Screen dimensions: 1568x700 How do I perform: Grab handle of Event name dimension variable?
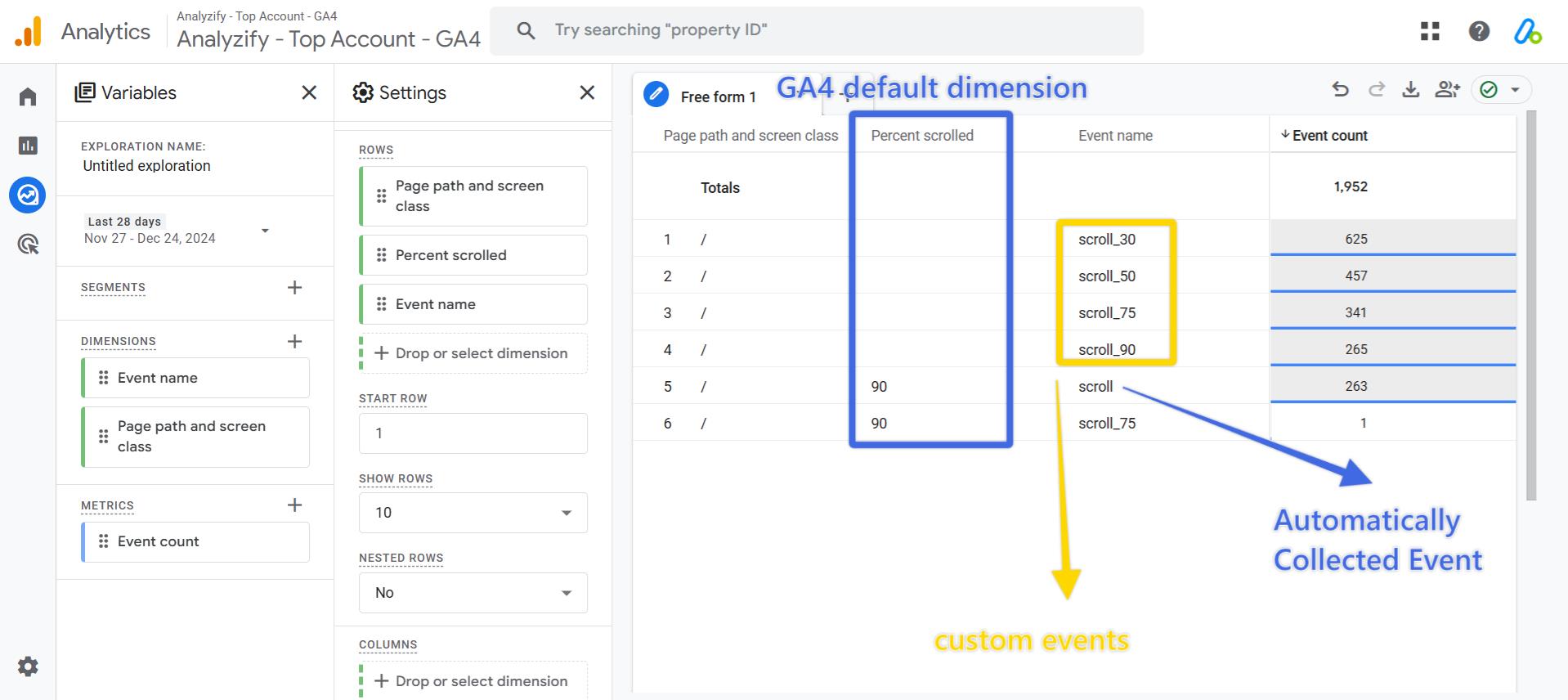(103, 378)
